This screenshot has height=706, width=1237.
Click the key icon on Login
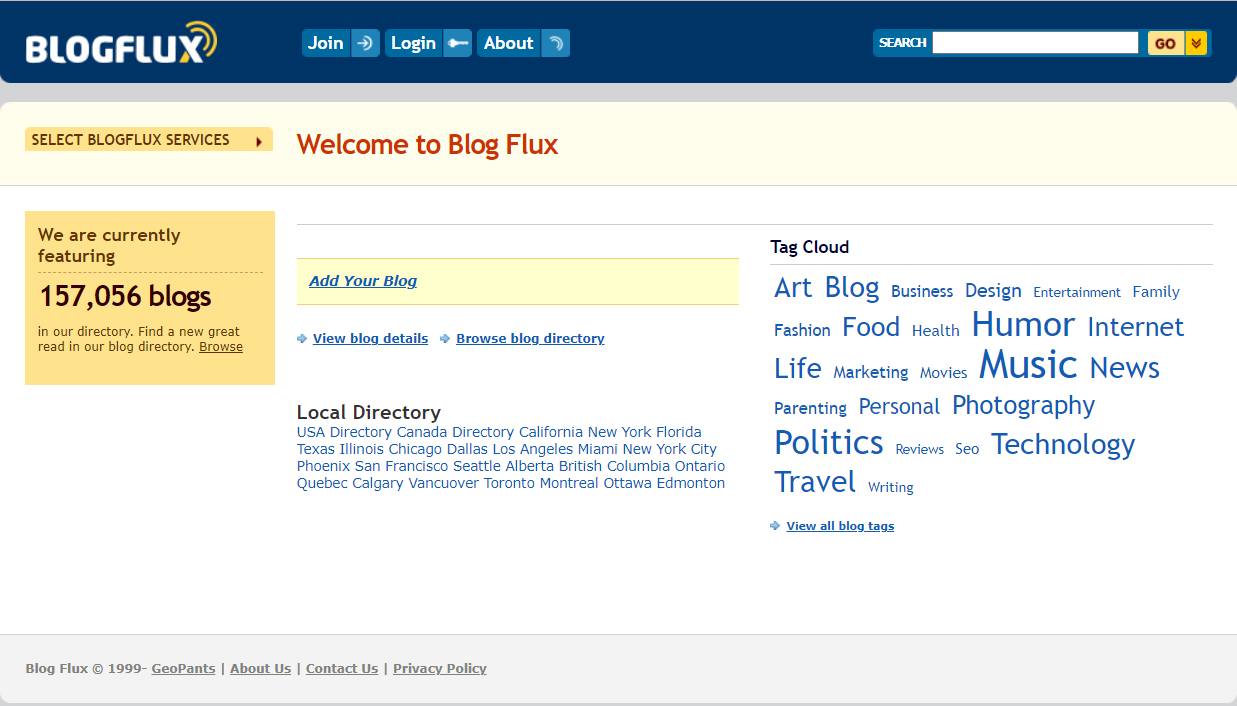pos(457,43)
